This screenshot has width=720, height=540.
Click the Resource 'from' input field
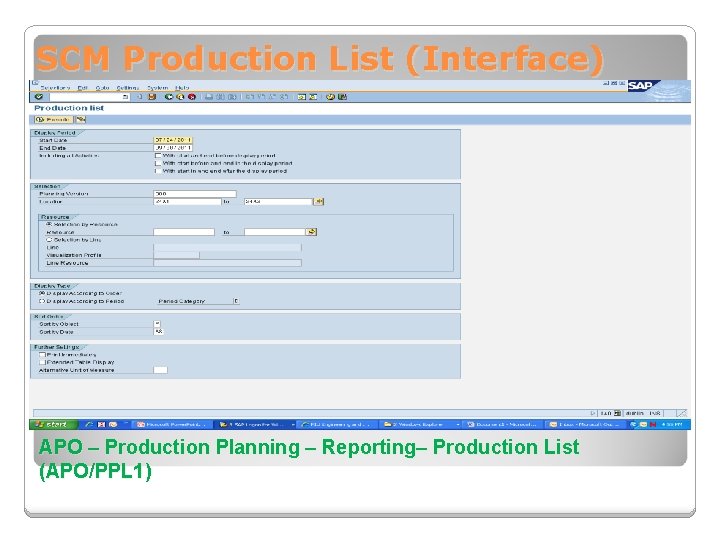[184, 232]
